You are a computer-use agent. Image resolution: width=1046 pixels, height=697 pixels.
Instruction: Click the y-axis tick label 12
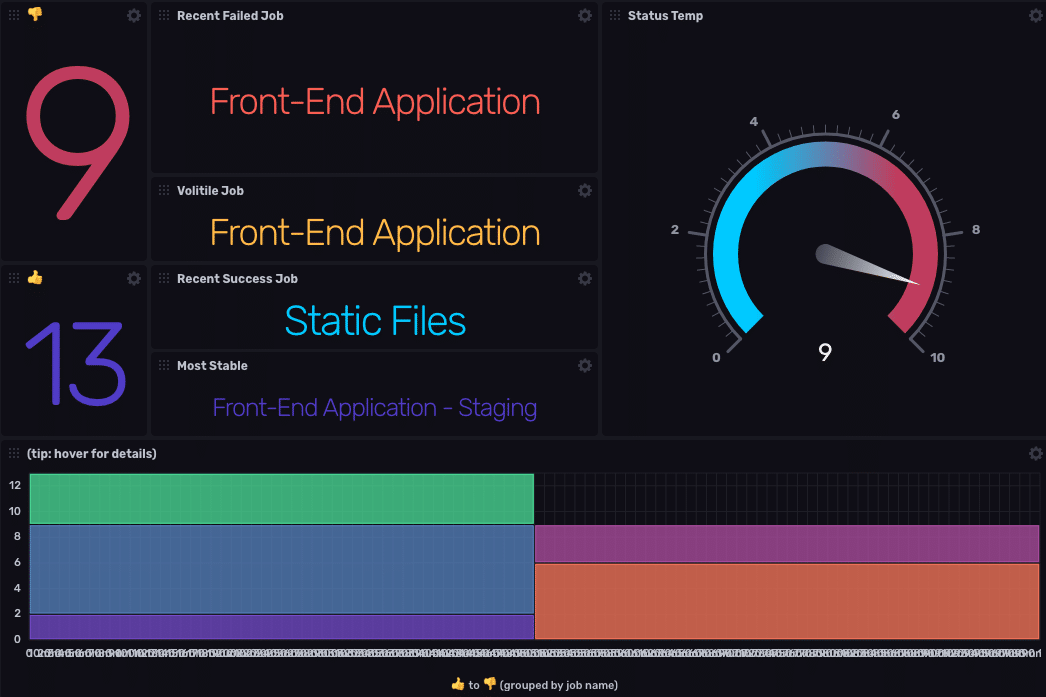15,485
